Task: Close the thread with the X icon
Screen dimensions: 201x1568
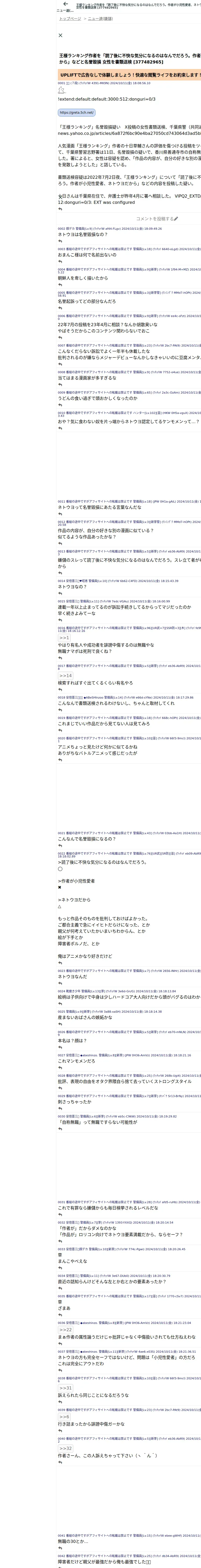Action: (60, 35)
